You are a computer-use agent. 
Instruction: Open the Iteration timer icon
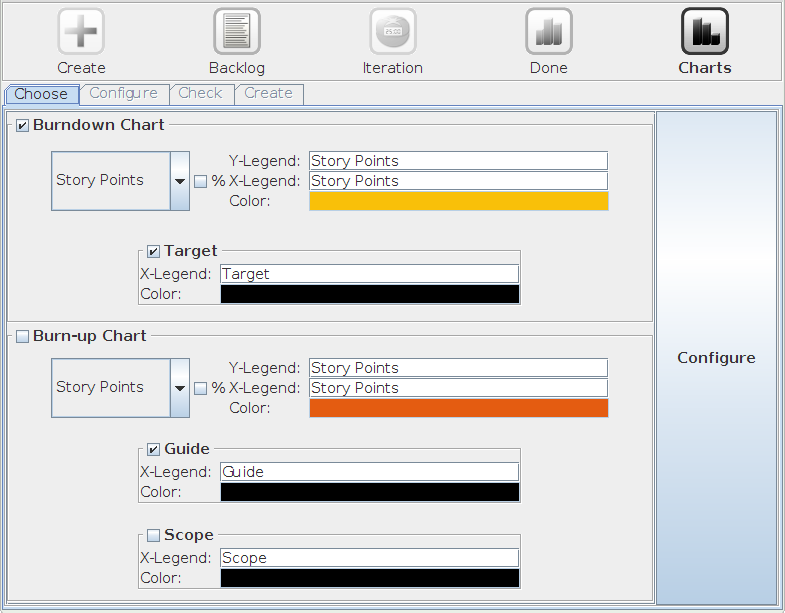pos(393,31)
